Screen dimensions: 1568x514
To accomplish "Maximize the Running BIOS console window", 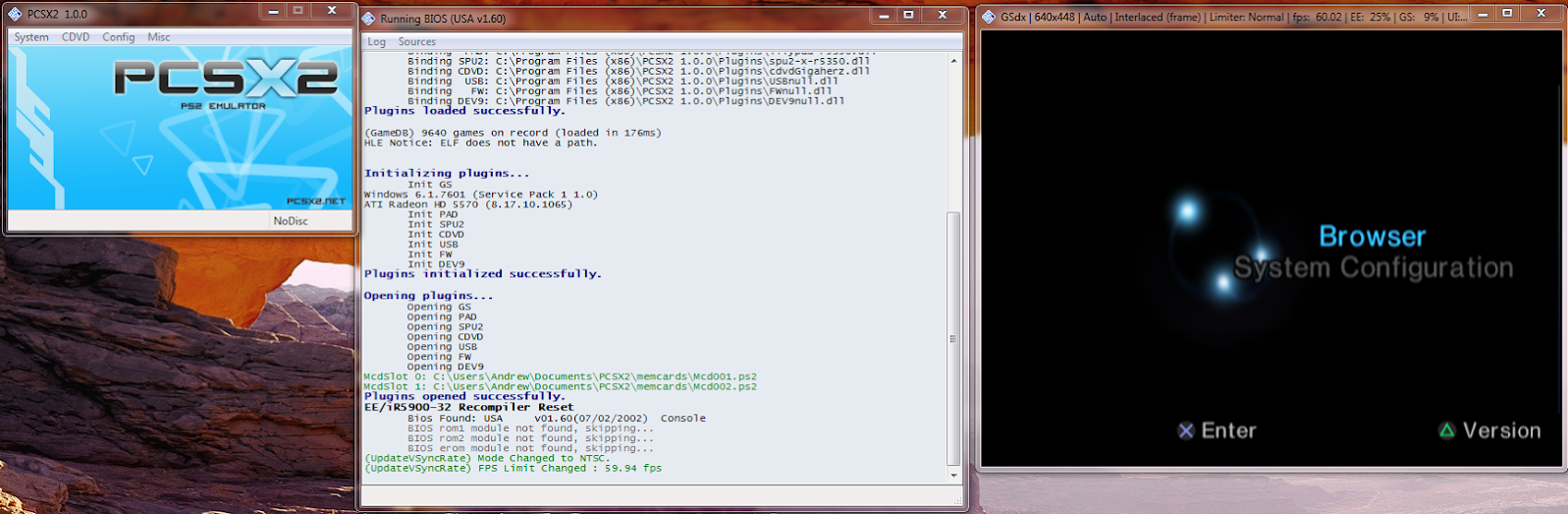I will pos(908,15).
